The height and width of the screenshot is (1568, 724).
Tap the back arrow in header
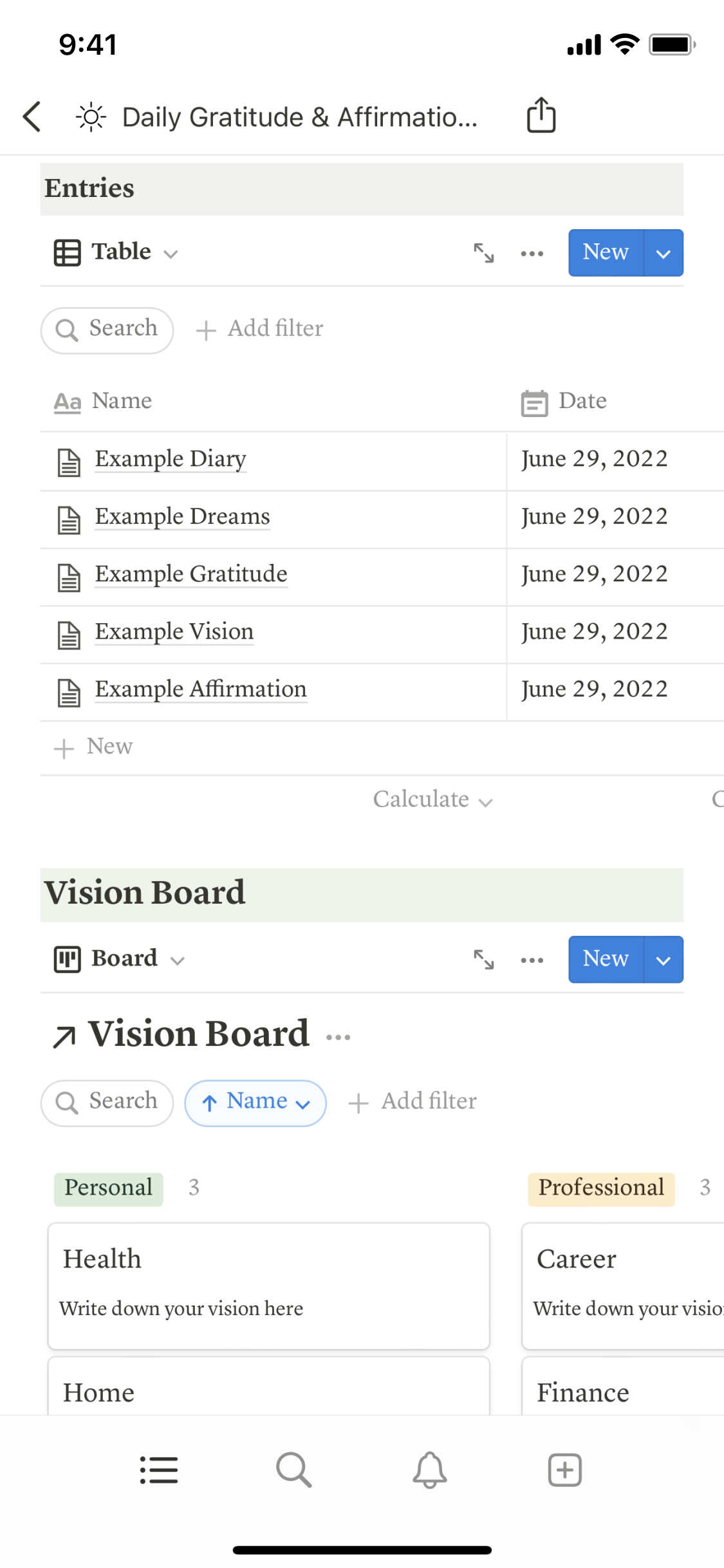pos(32,117)
